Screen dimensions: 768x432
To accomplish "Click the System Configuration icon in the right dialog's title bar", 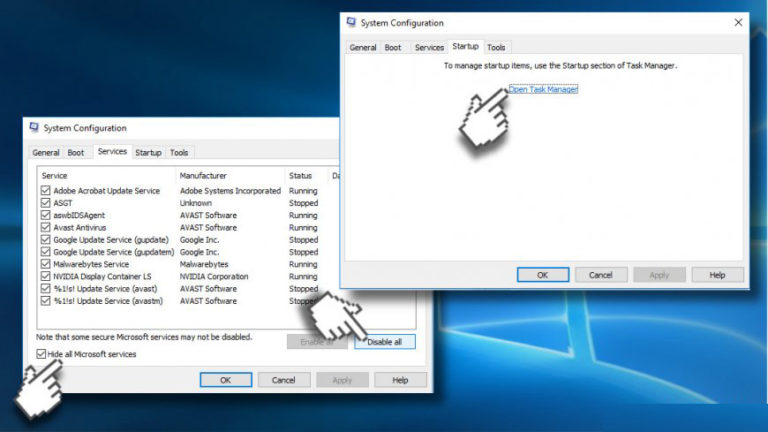I will (x=351, y=23).
